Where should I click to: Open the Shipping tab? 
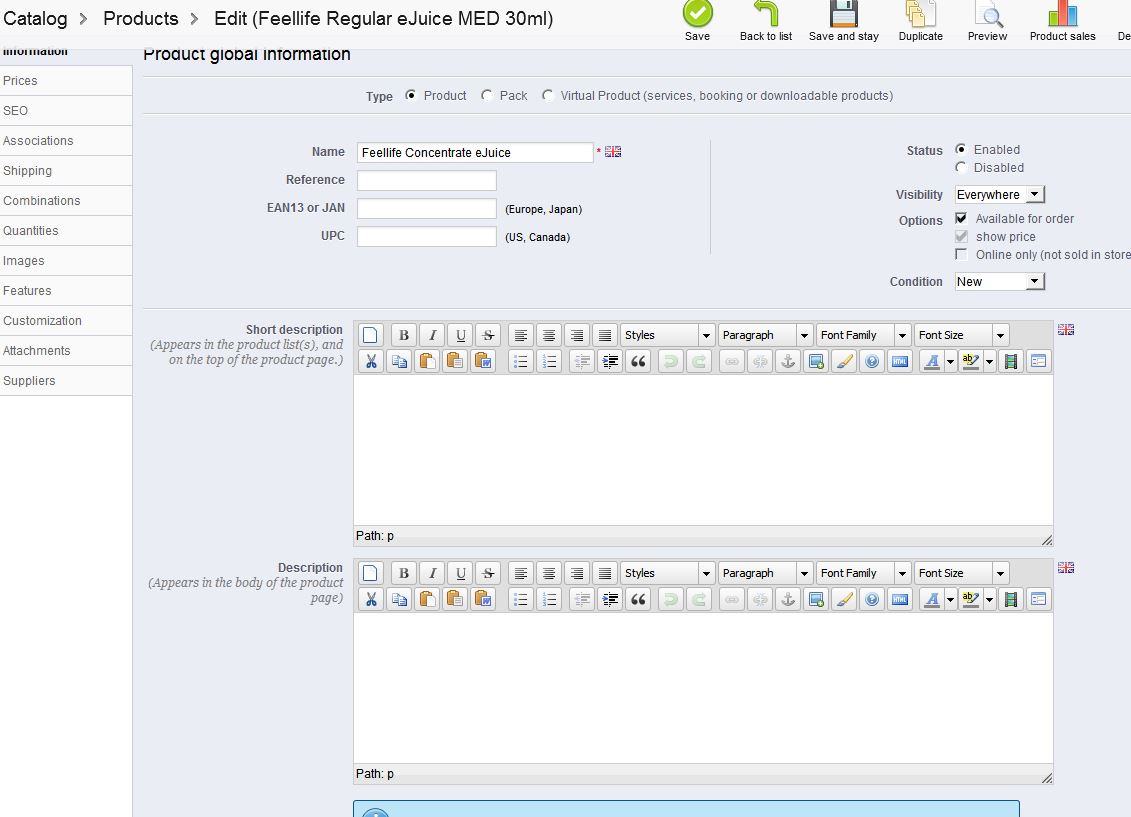66,170
